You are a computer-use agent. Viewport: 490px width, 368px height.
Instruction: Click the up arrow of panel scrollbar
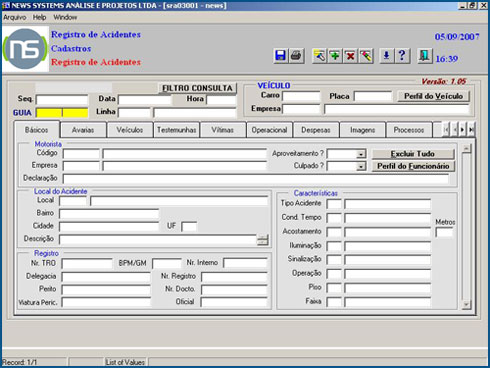[x=466, y=148]
